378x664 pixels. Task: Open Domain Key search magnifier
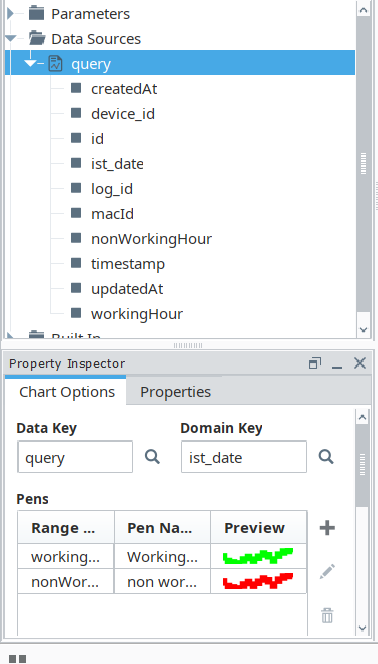[326, 456]
